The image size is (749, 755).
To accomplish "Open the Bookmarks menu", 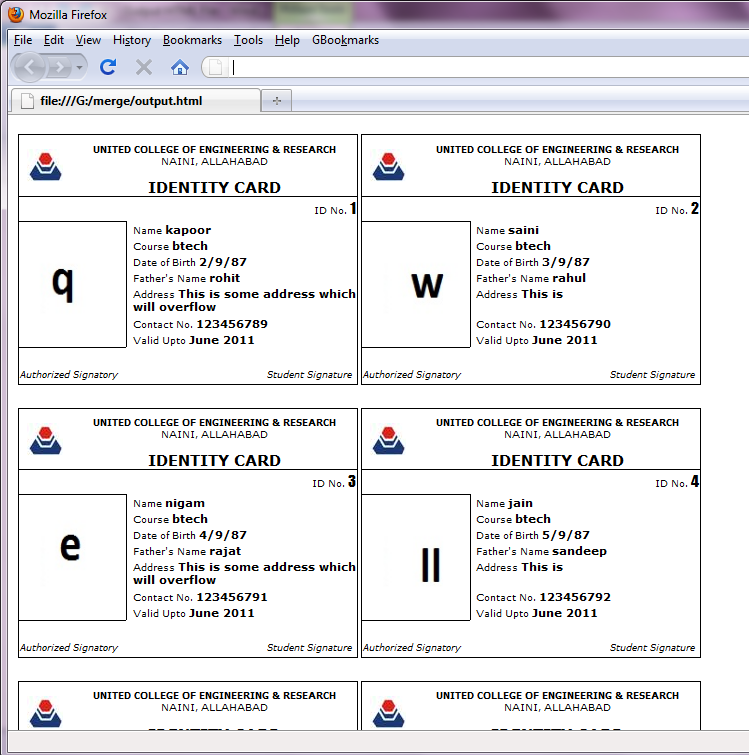I will 192,40.
